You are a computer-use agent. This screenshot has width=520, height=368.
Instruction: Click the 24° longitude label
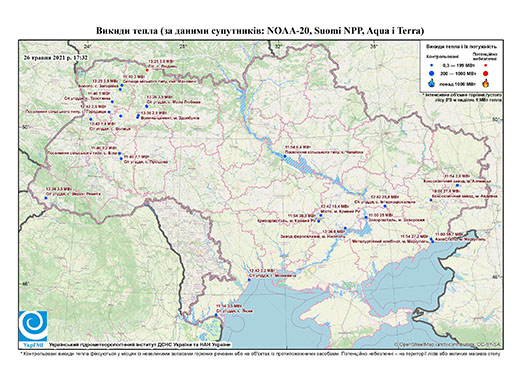coord(87,46)
